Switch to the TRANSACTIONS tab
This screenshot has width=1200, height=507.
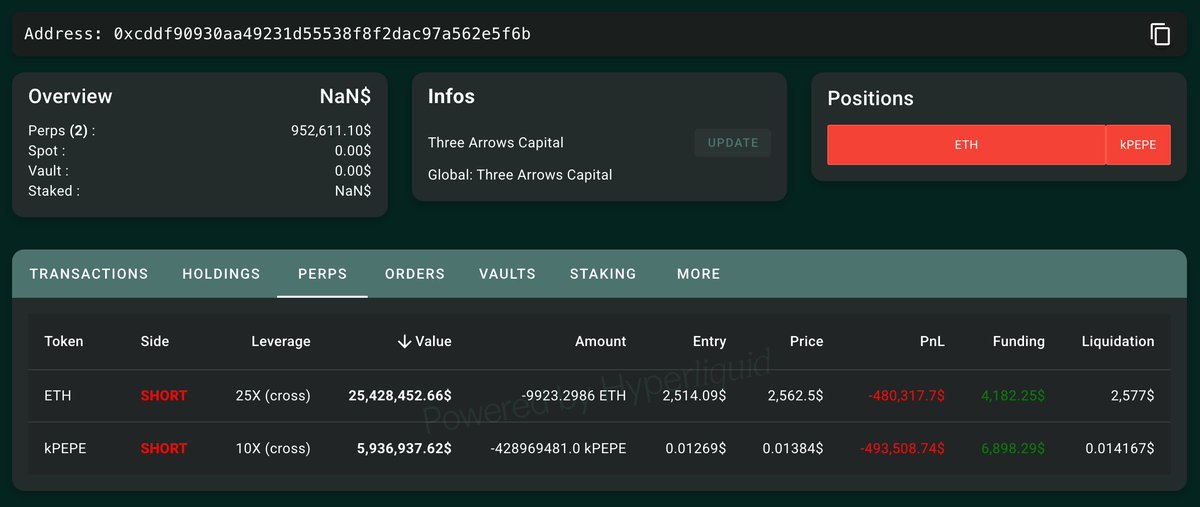pos(89,274)
